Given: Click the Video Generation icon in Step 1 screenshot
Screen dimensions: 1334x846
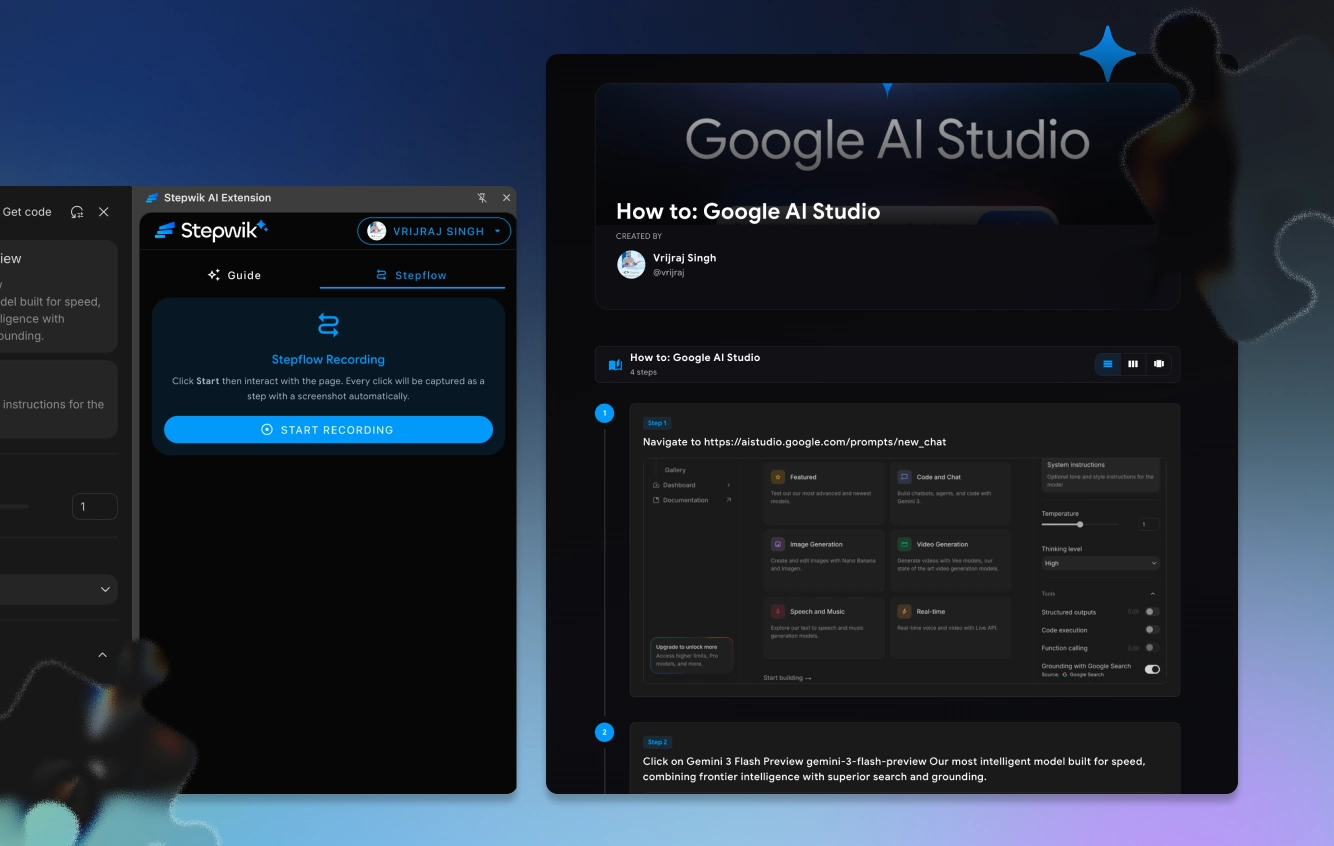Looking at the screenshot, I should click(x=904, y=544).
